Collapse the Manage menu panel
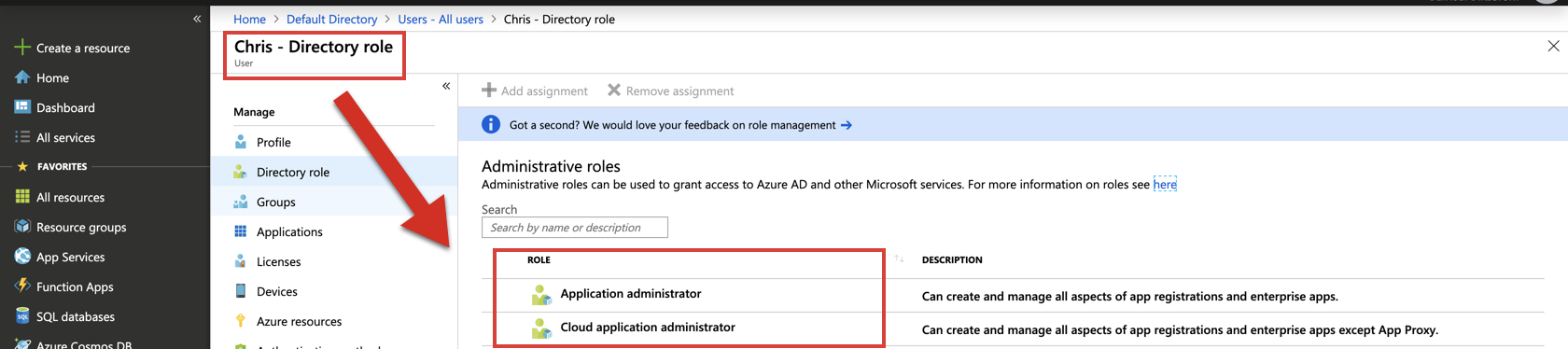Screen dimensions: 1568x349 (x=446, y=86)
